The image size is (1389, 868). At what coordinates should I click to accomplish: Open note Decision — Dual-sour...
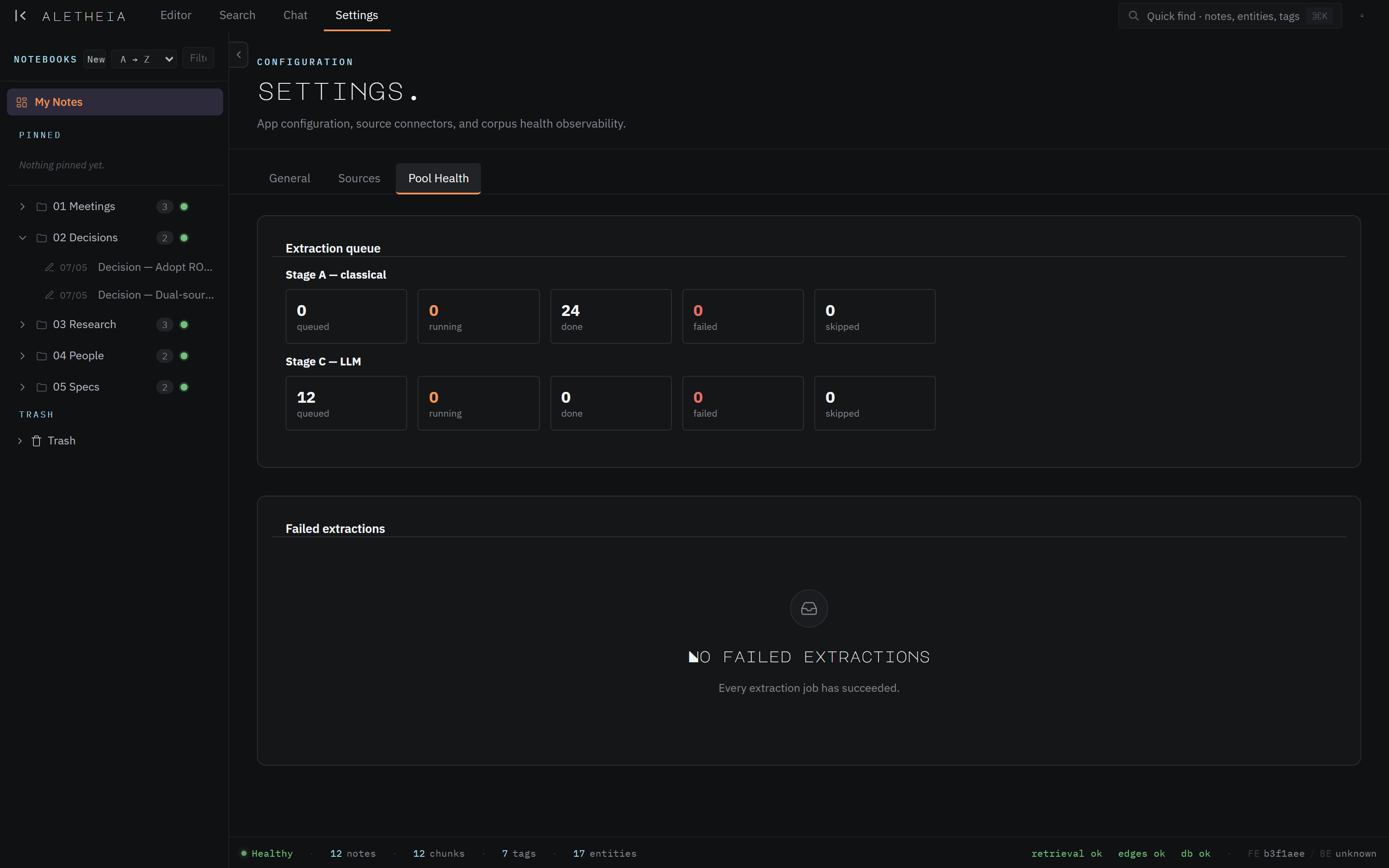tap(155, 295)
